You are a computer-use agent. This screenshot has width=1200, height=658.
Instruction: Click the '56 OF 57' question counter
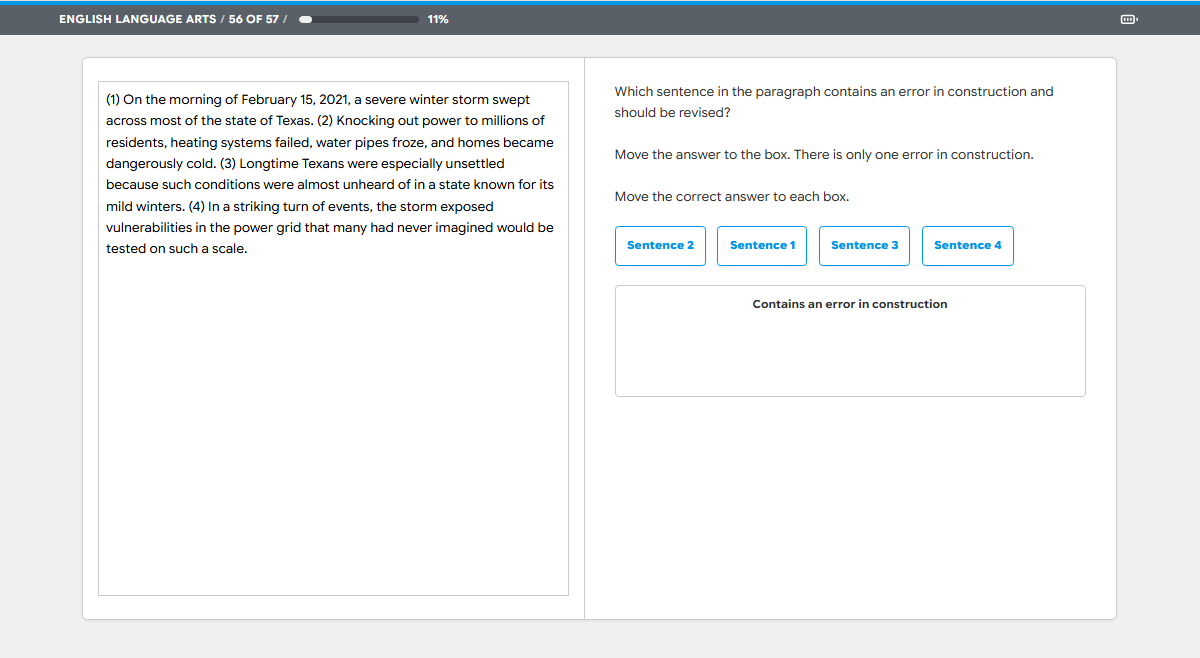point(254,19)
